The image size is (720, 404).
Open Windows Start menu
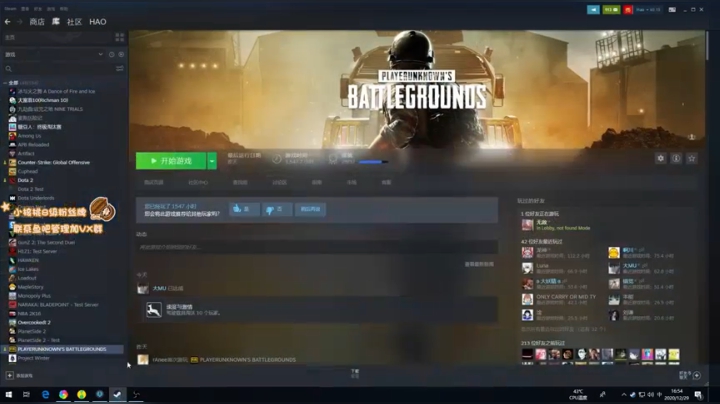[x=8, y=394]
